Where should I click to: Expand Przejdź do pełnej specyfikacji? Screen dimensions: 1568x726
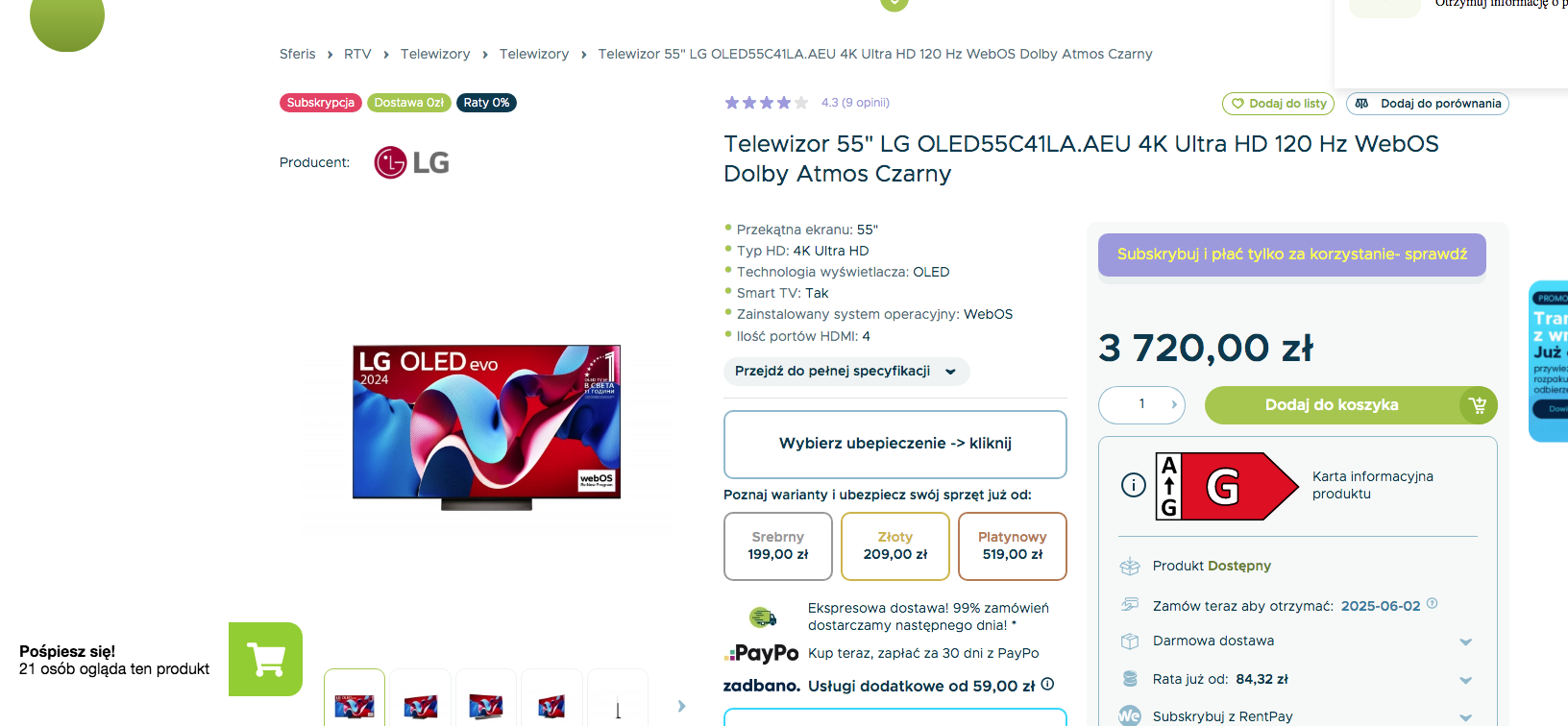pyautogui.click(x=846, y=372)
